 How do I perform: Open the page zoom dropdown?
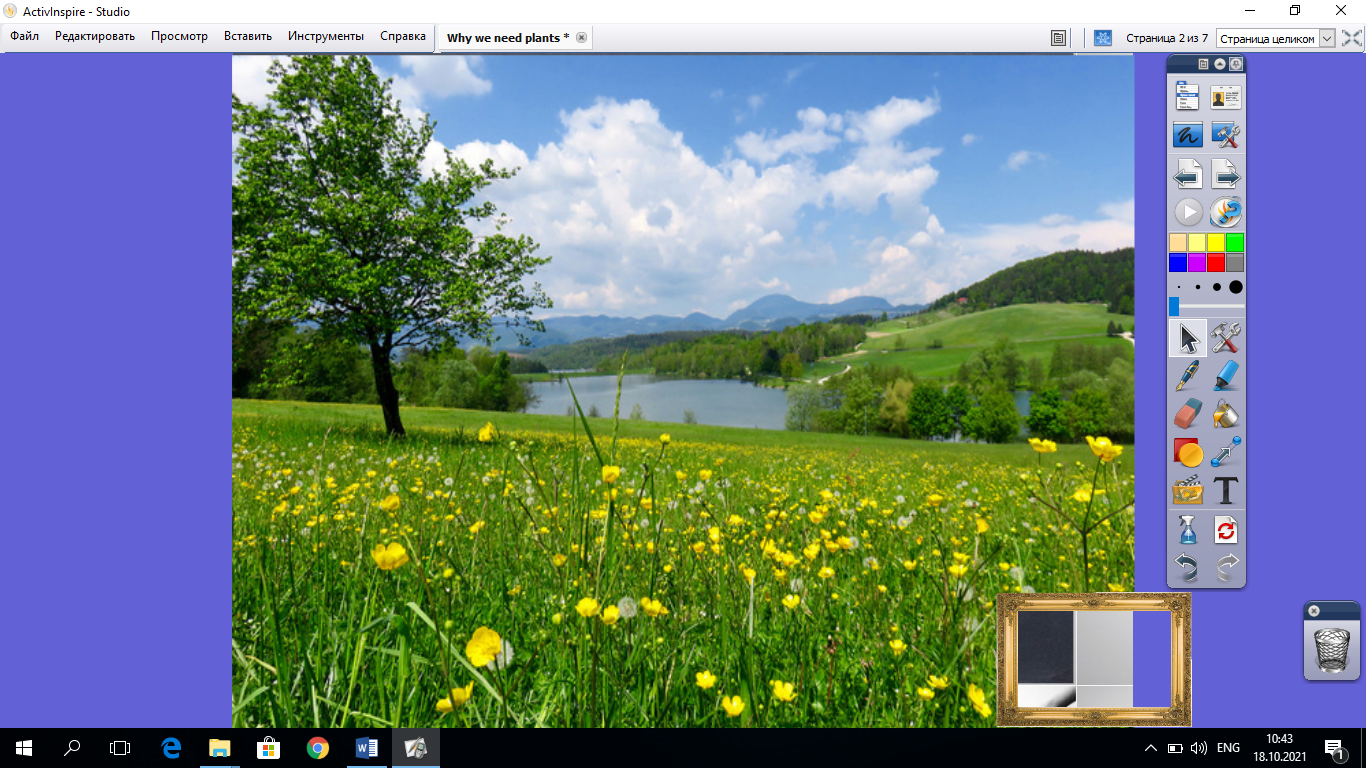pyautogui.click(x=1327, y=38)
